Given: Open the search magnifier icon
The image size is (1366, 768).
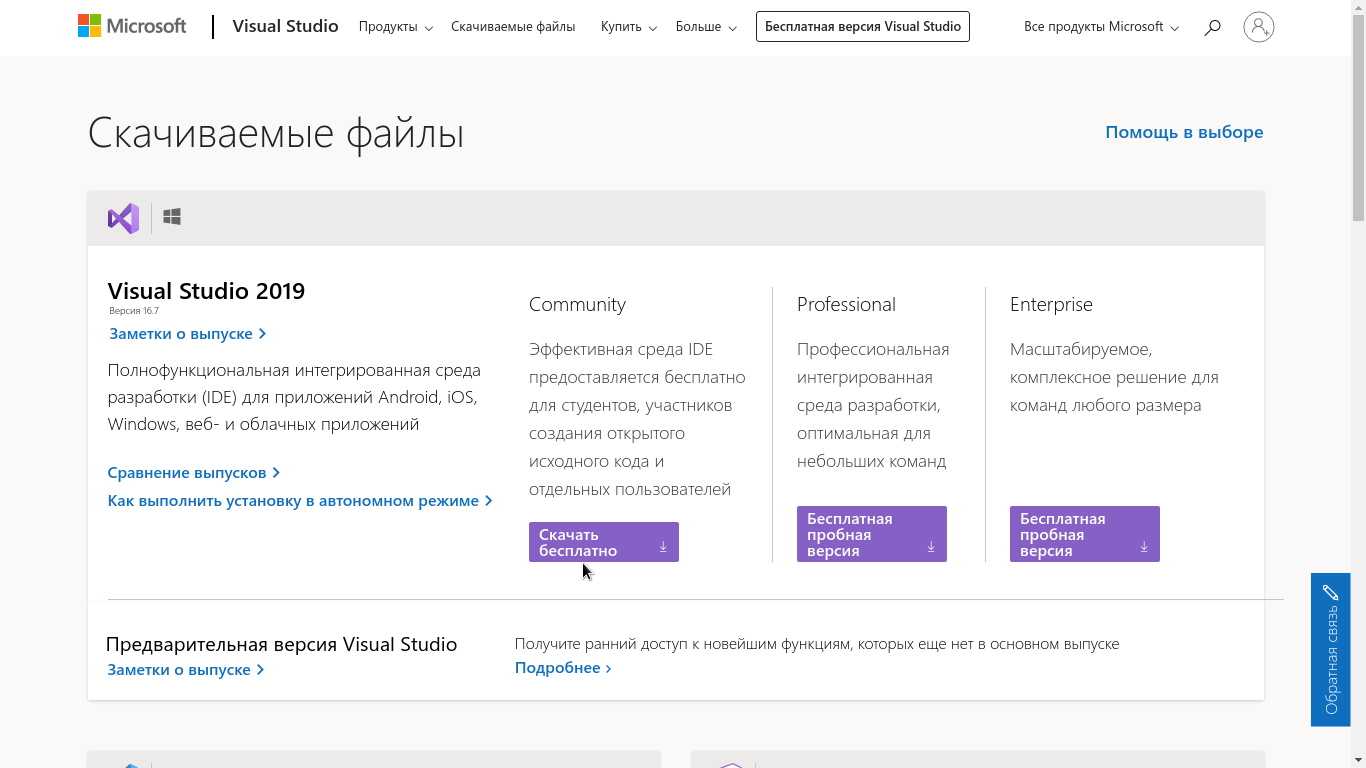Looking at the screenshot, I should click(x=1212, y=27).
